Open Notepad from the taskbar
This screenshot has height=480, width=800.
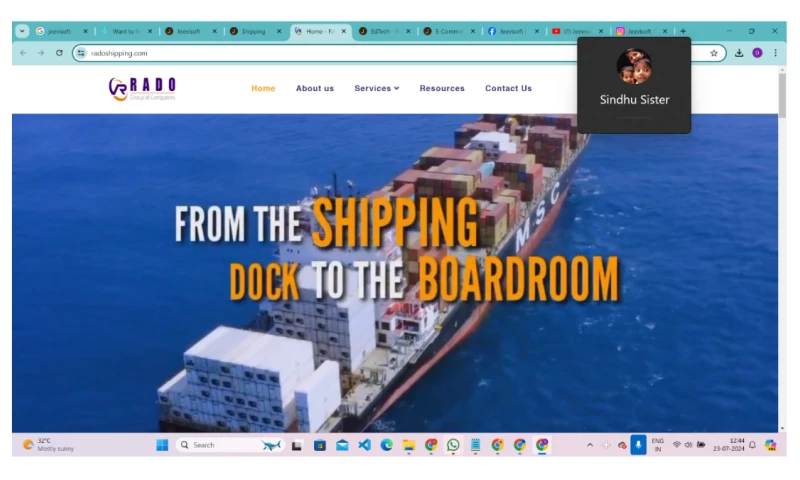click(476, 445)
